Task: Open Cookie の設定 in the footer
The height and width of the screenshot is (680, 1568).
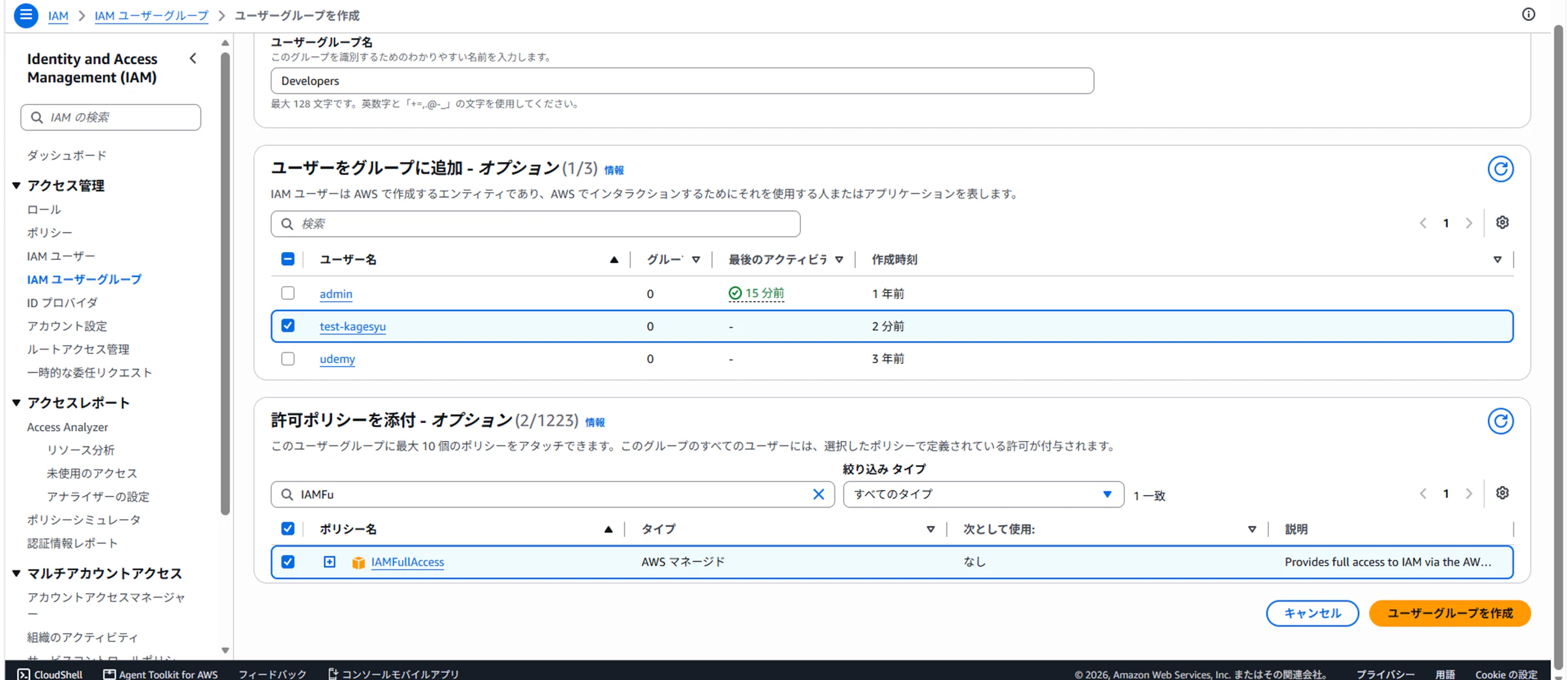Action: tap(1506, 674)
